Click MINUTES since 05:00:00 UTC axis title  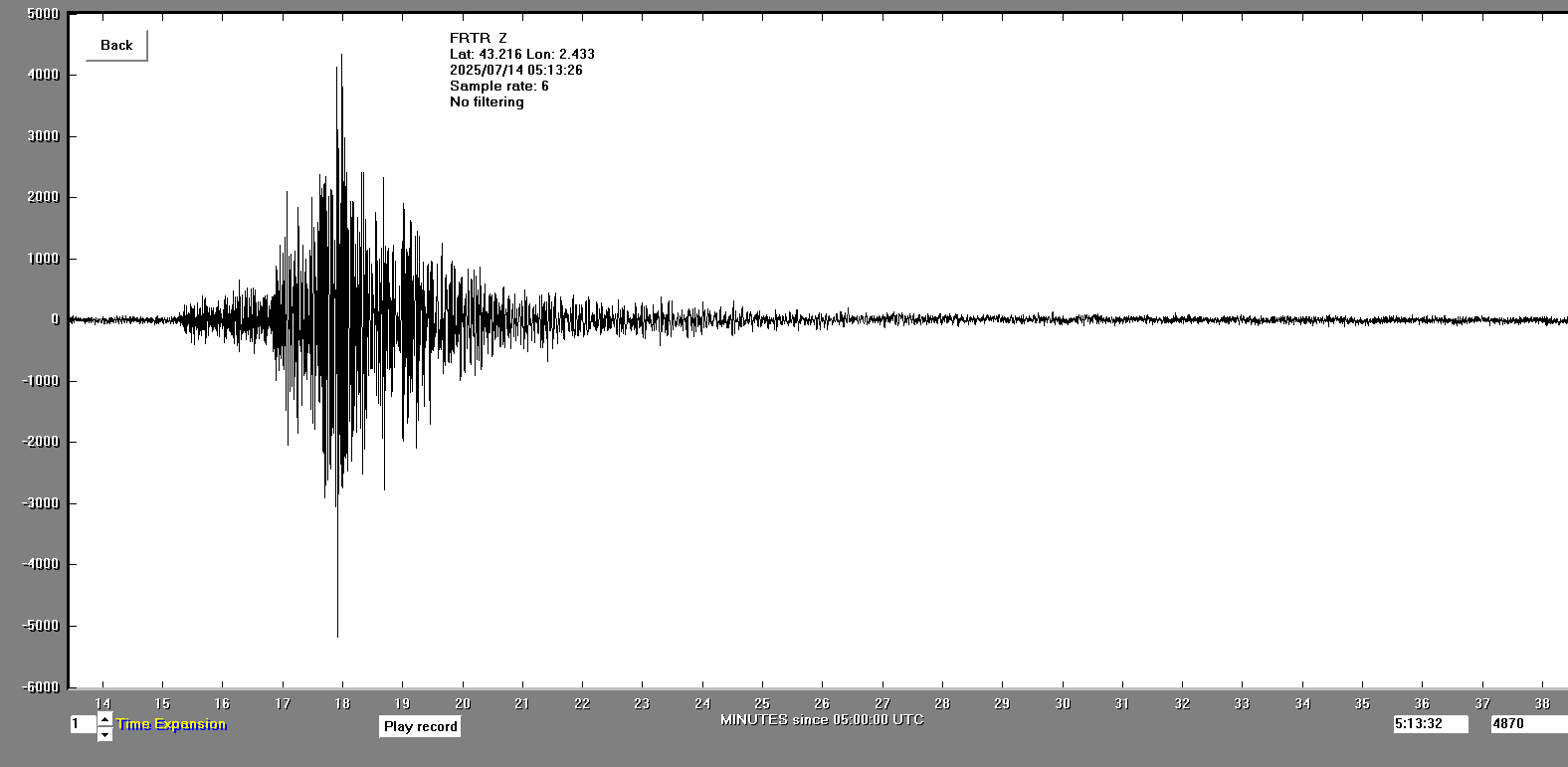(822, 719)
